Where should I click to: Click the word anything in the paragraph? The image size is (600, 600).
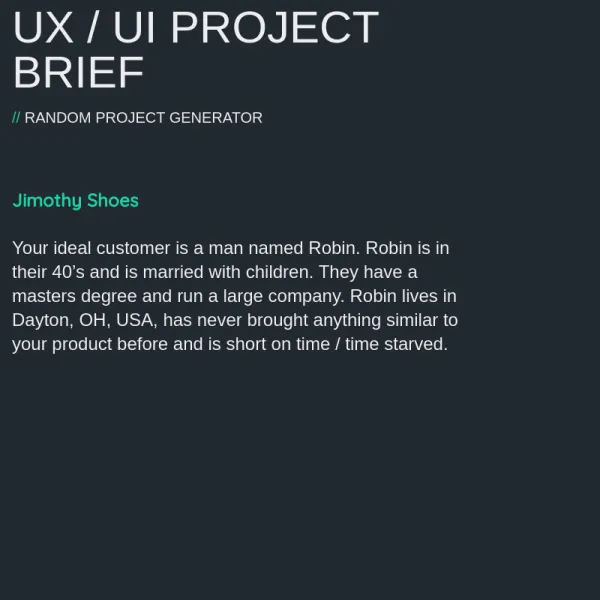click(x=347, y=321)
